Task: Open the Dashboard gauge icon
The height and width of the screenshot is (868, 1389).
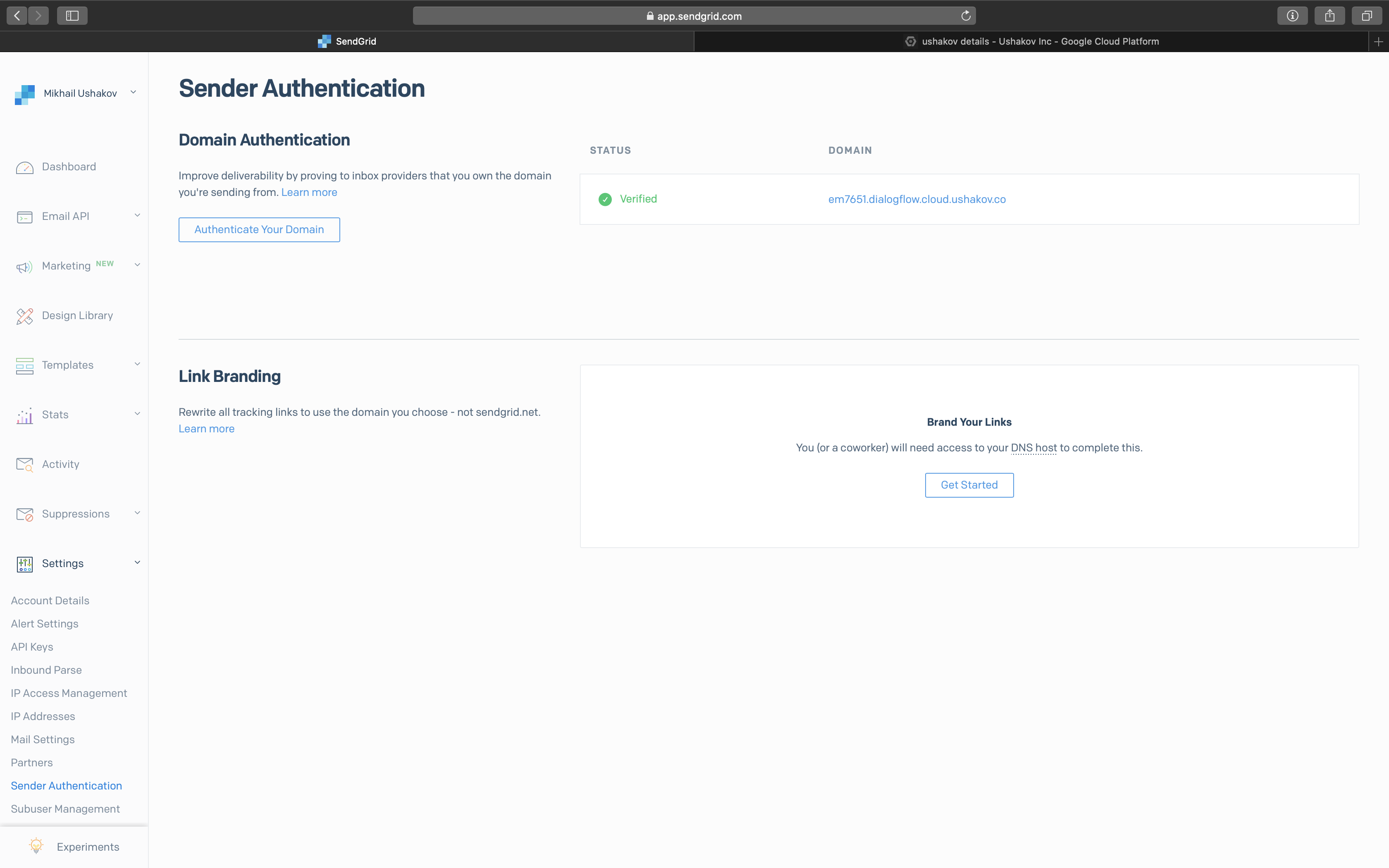Action: (25, 168)
